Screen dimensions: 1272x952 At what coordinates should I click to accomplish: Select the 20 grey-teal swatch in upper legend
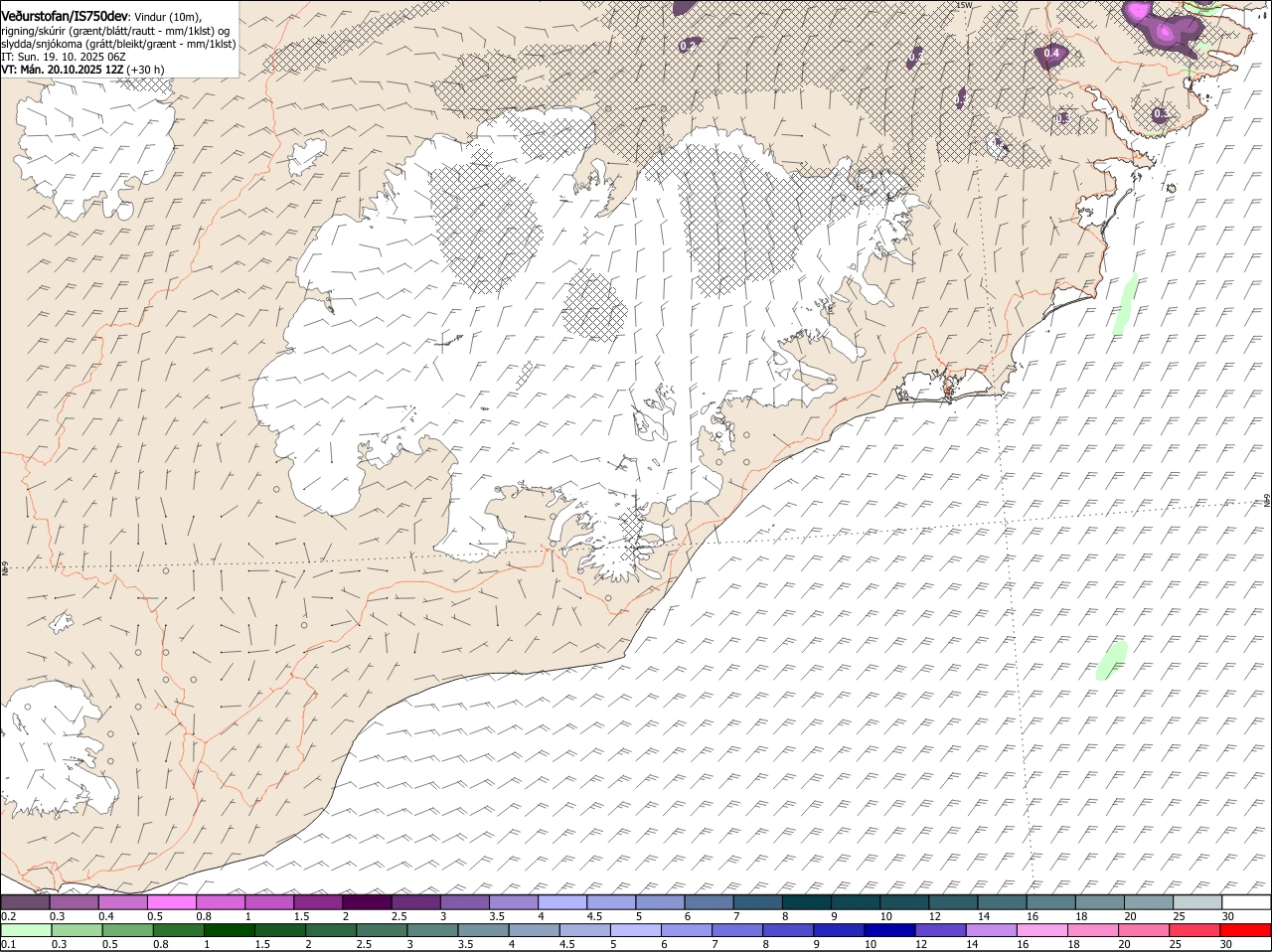pyautogui.click(x=1149, y=902)
